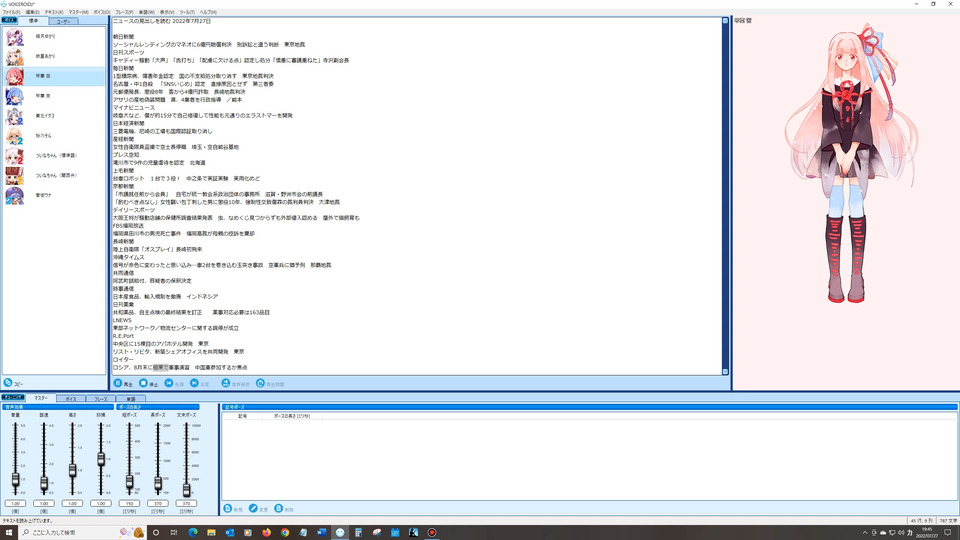Open Google Chrome from taskbar
Image resolution: width=960 pixels, height=540 pixels.
tap(285, 533)
